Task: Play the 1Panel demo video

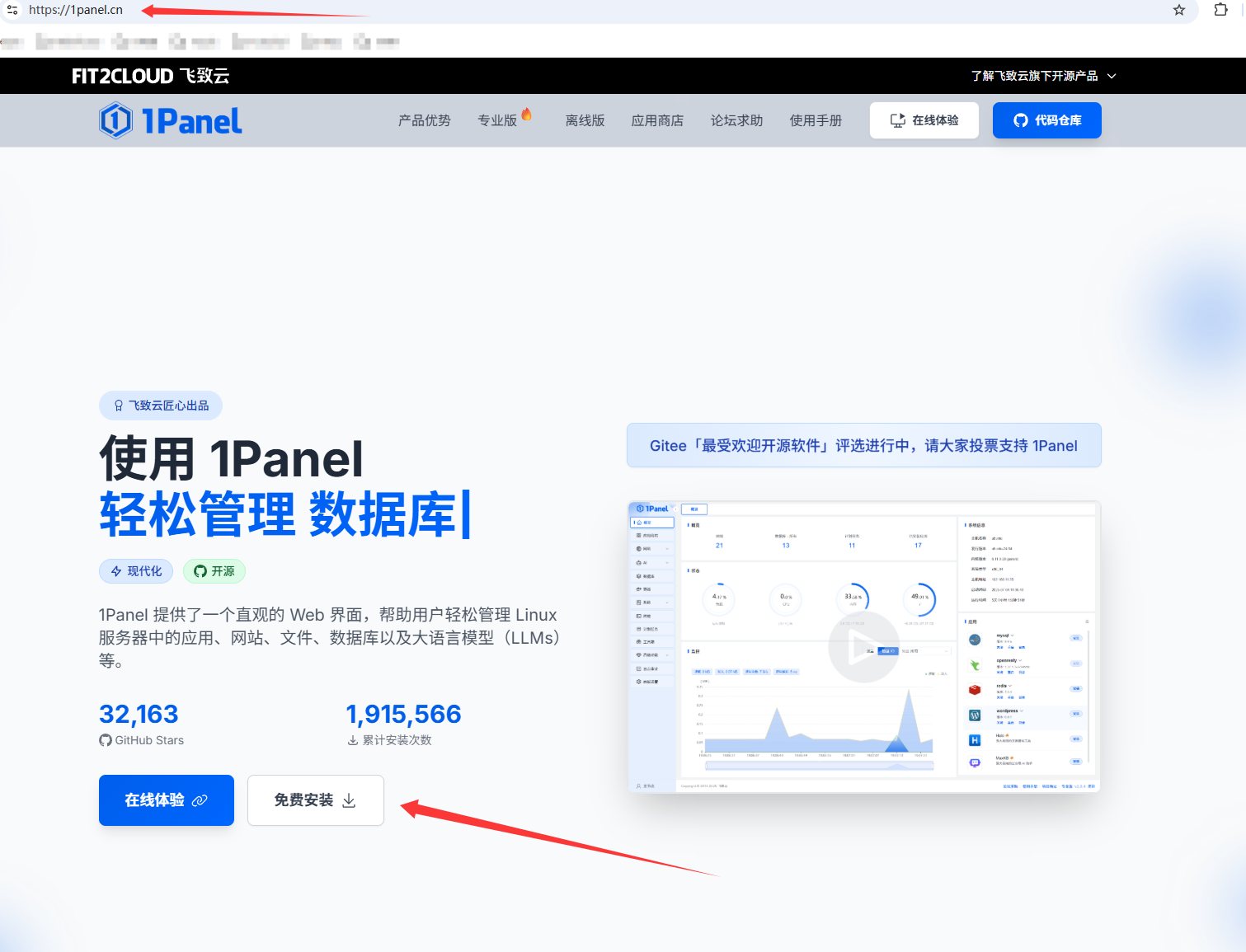Action: pyautogui.click(x=863, y=647)
